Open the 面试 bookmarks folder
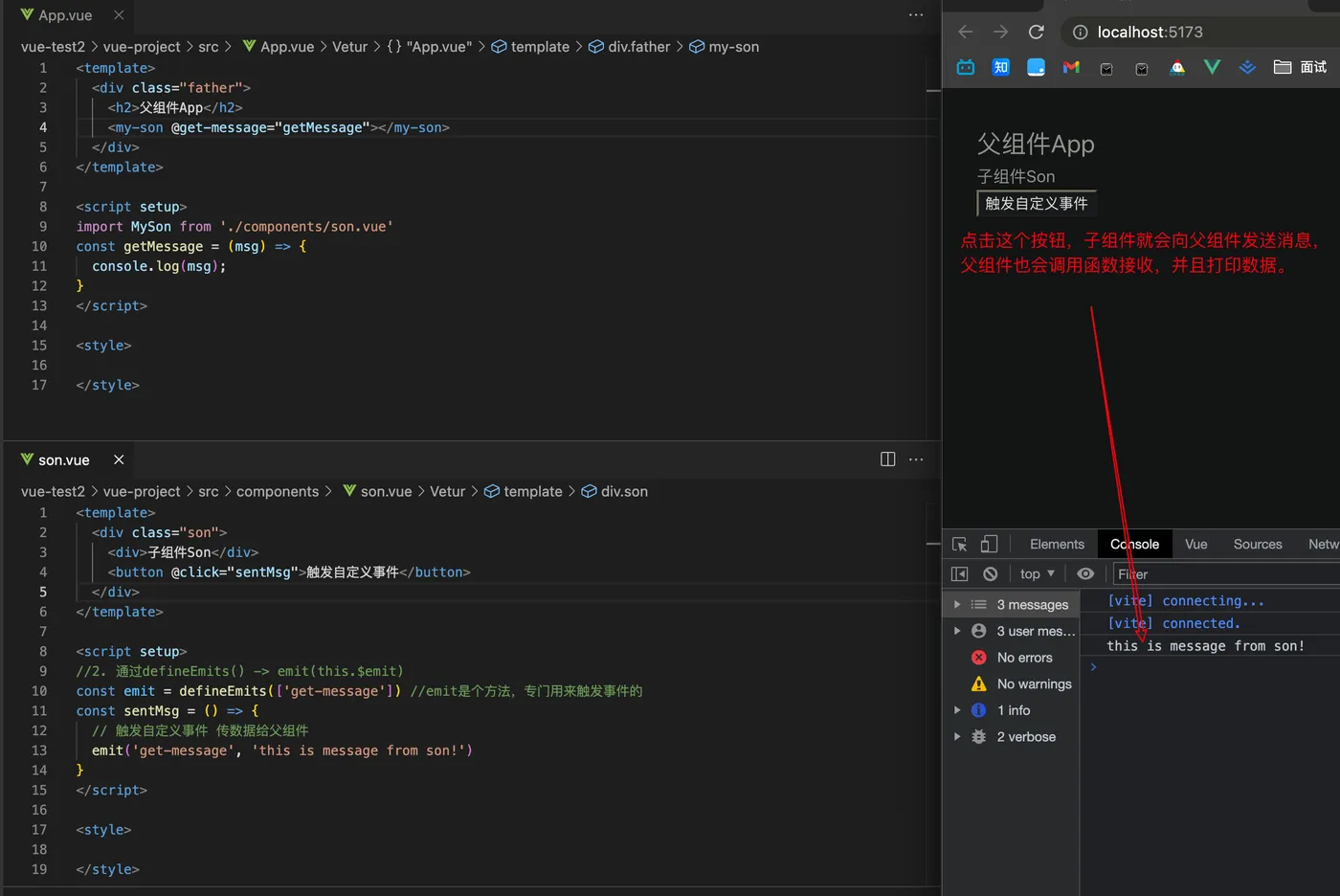Image resolution: width=1340 pixels, height=896 pixels. 1301,67
